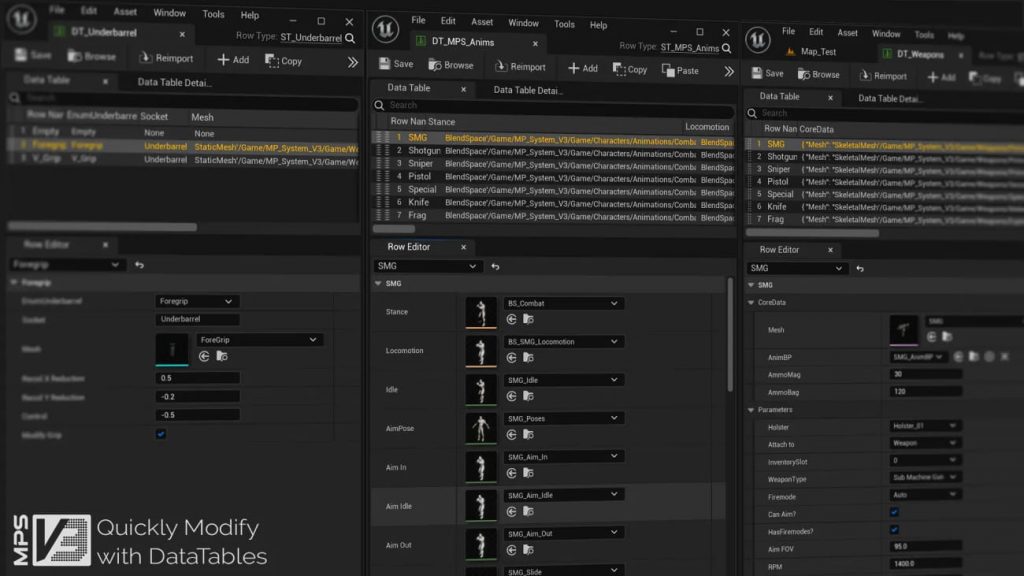Click Save in the DT_Underbarrel window
The height and width of the screenshot is (576, 1024).
[x=33, y=56]
